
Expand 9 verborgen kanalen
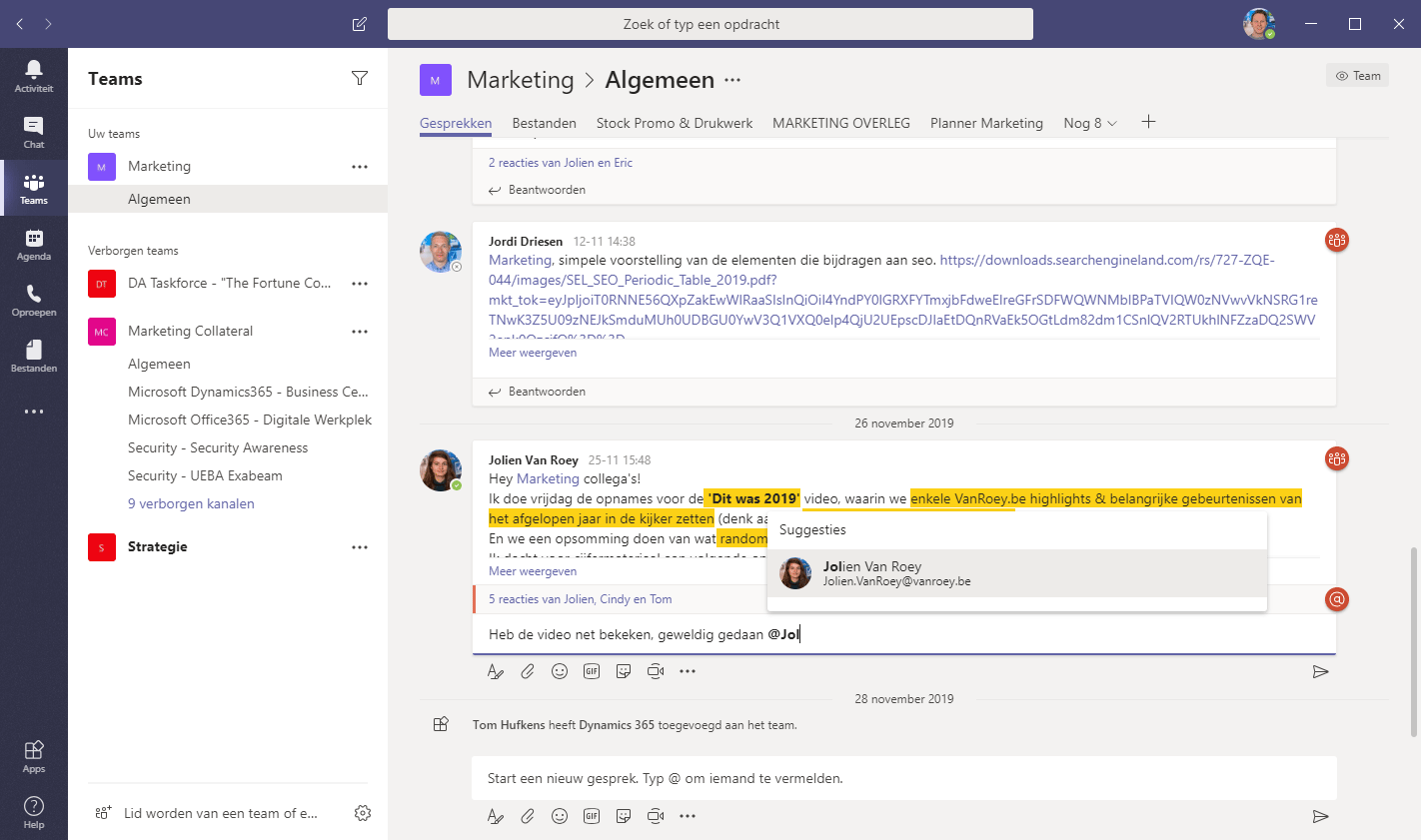[191, 503]
